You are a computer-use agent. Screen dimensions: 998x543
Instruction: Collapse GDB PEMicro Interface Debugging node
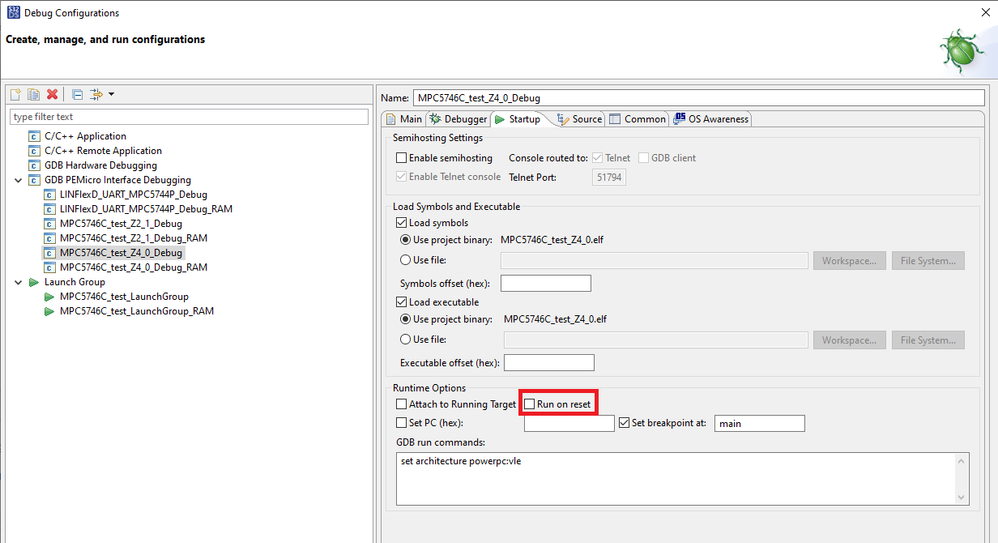pyautogui.click(x=18, y=180)
